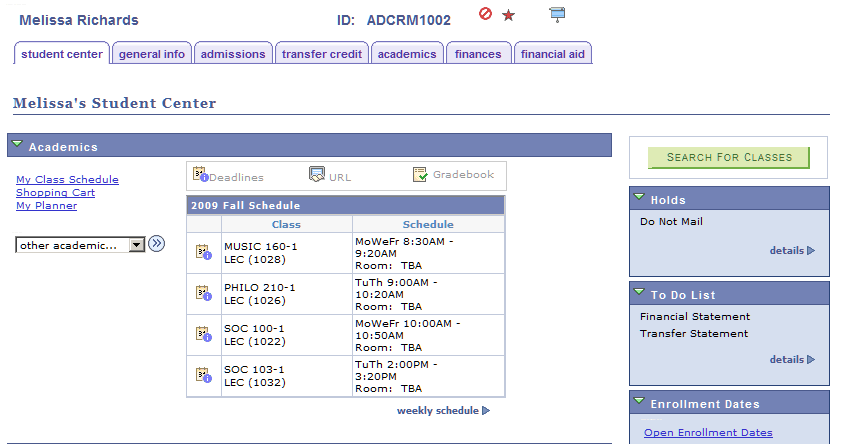Click TuTh 2:00PM - 3:20PM schedule cell
842x444 pixels.
click(x=429, y=376)
